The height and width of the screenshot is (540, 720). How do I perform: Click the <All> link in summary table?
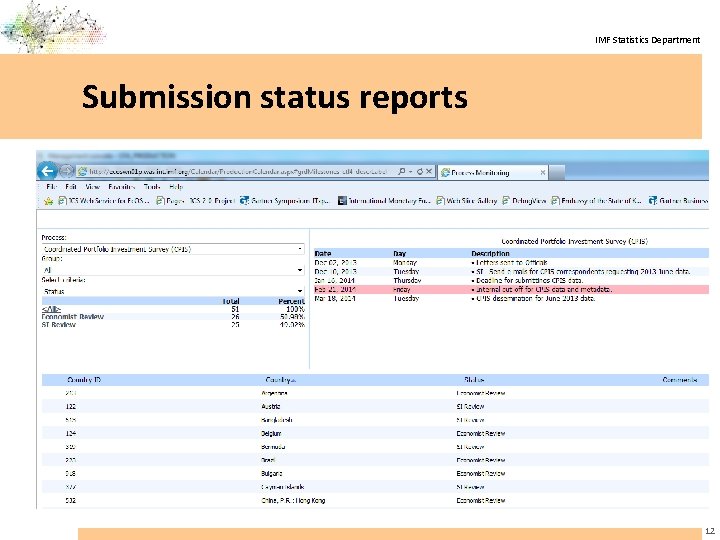(x=51, y=309)
